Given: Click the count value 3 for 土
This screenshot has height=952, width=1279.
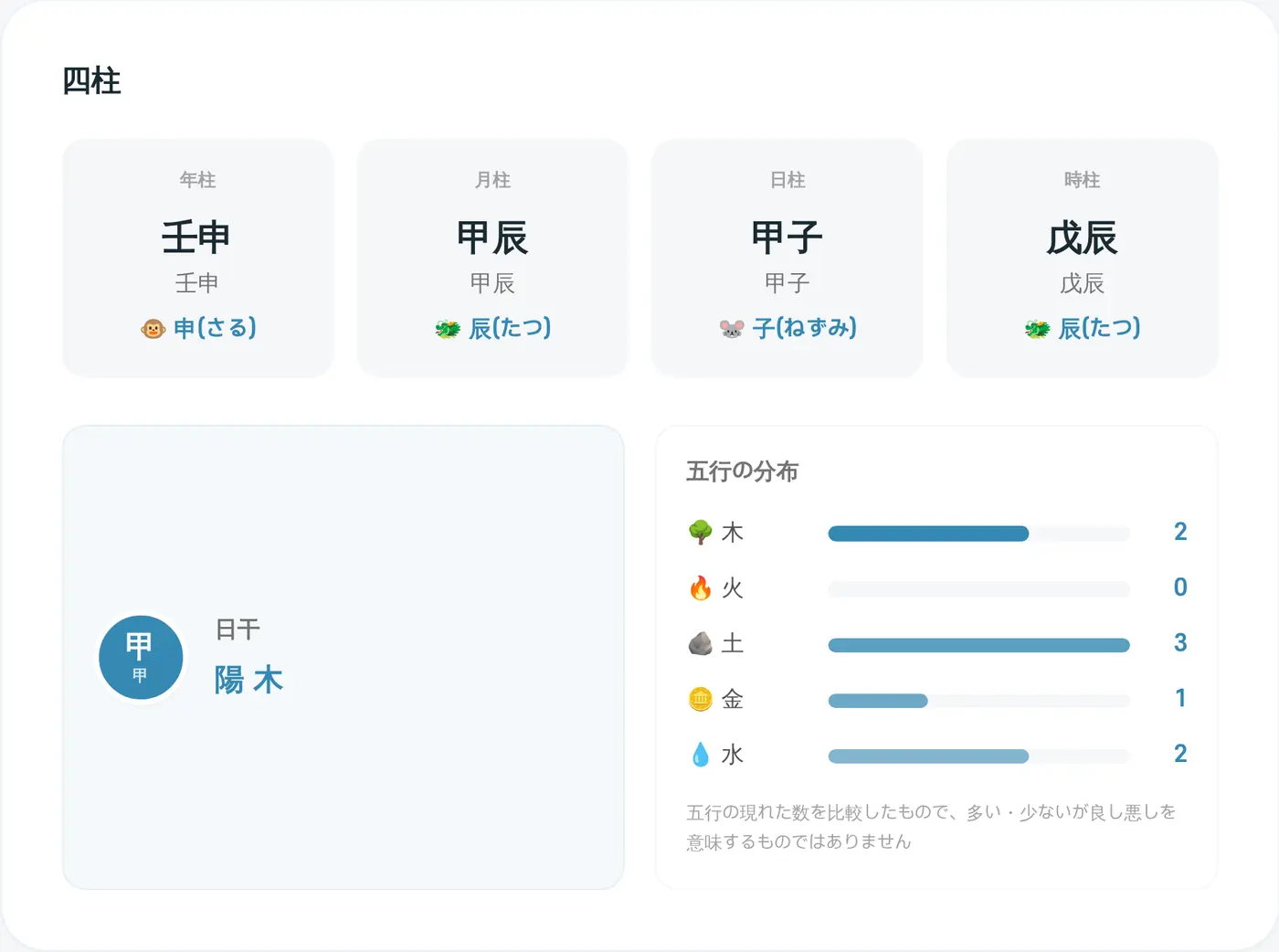Looking at the screenshot, I should point(1180,643).
